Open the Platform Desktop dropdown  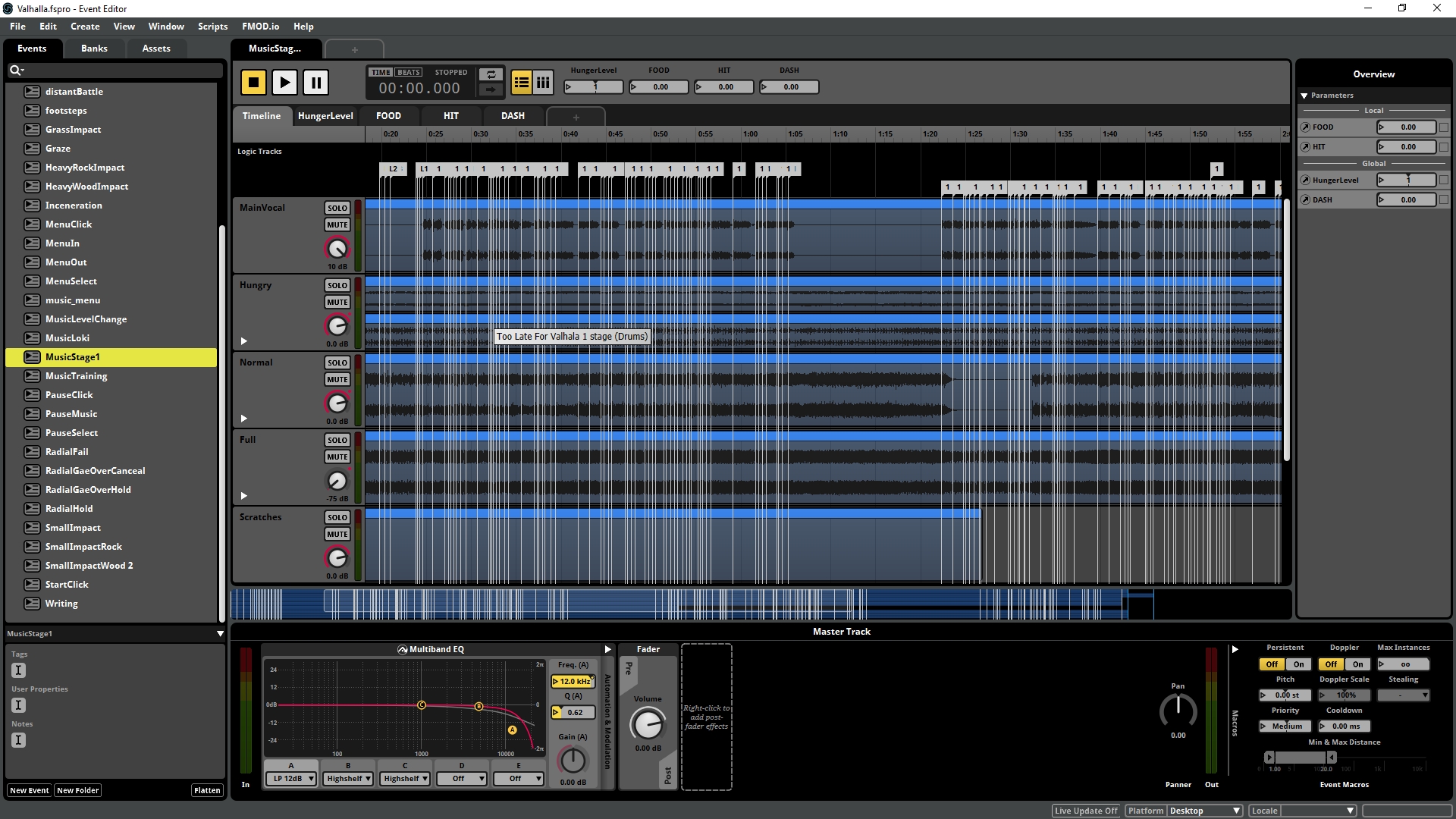pos(1204,811)
